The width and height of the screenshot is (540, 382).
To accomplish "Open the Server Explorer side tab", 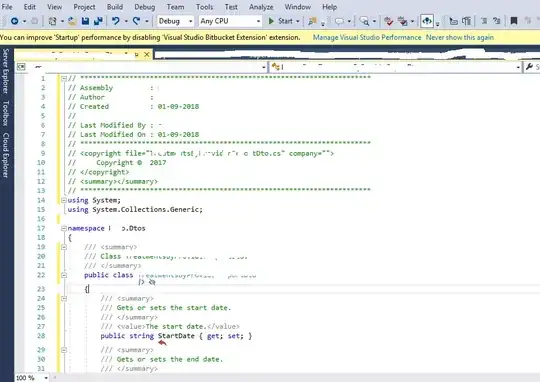I will coord(6,71).
